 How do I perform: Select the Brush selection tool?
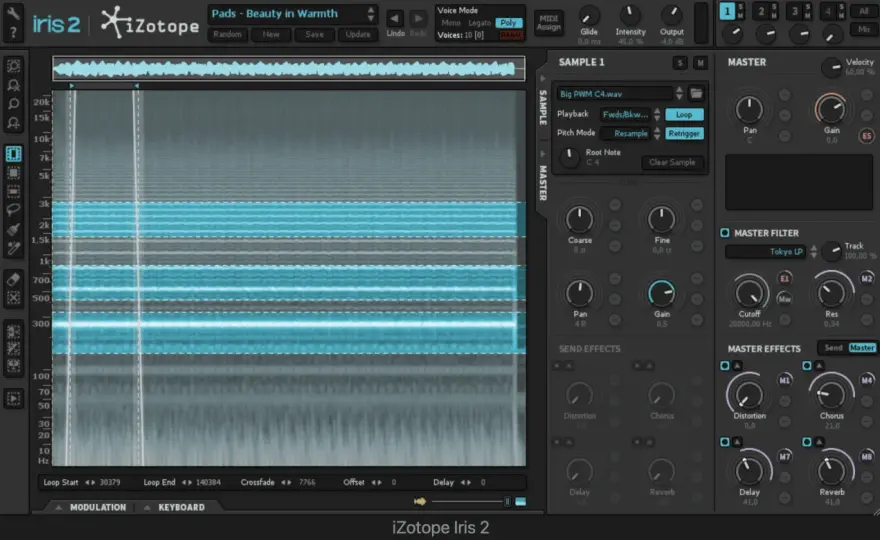(13, 229)
